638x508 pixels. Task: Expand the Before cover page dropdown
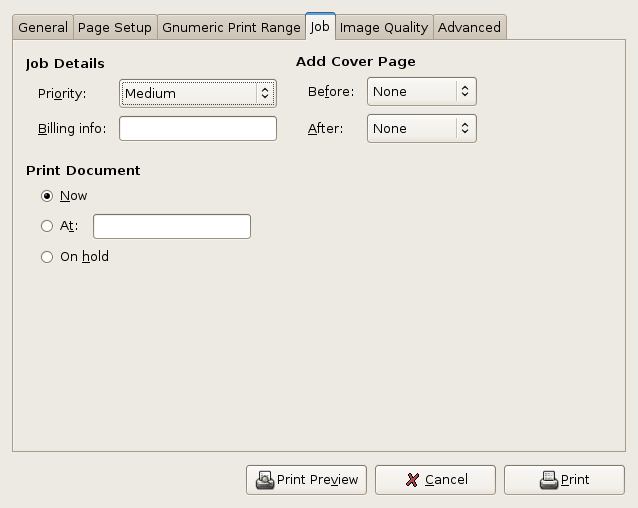coord(422,92)
